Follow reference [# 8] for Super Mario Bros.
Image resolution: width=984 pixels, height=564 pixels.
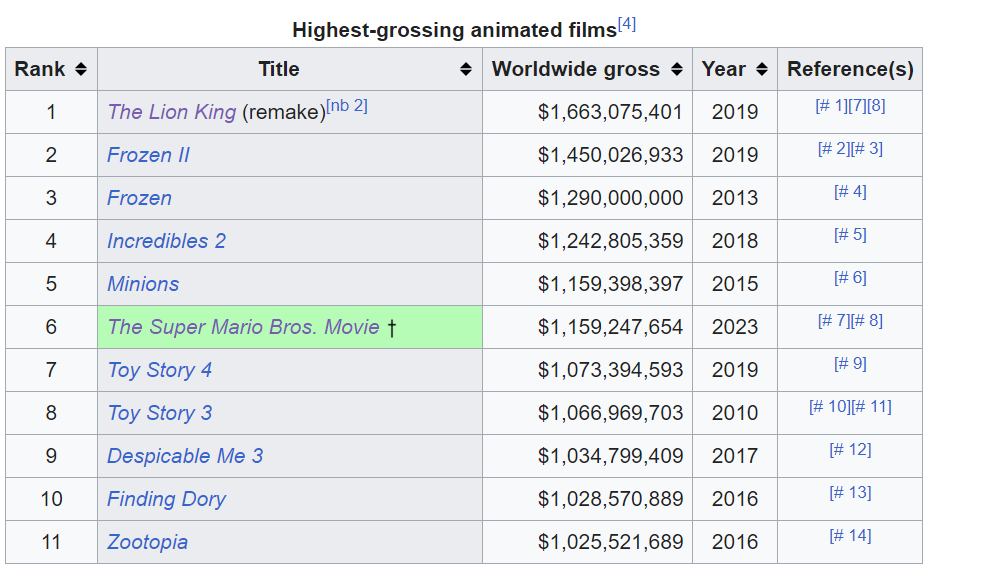pyautogui.click(x=867, y=321)
